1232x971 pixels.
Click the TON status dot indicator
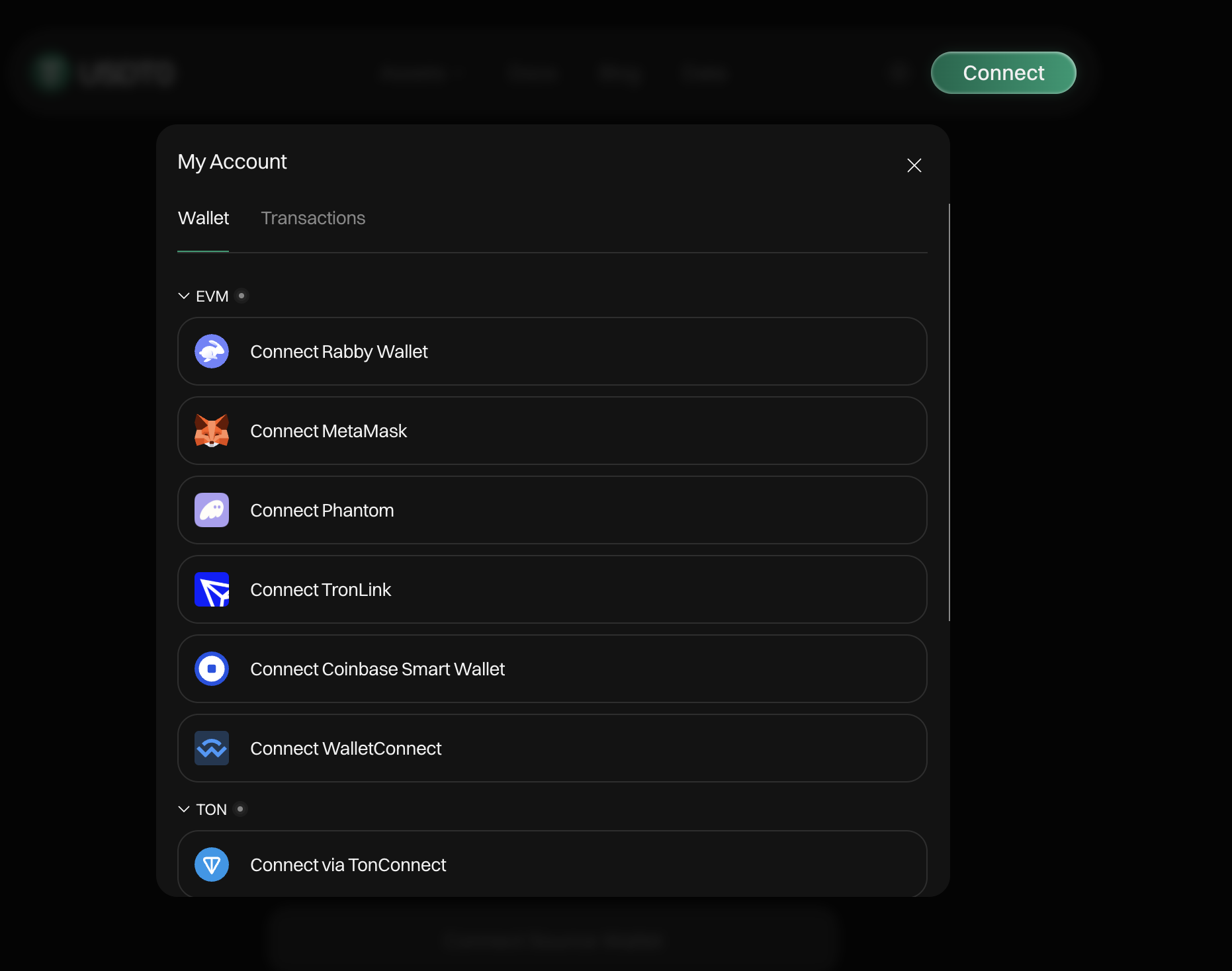[240, 809]
